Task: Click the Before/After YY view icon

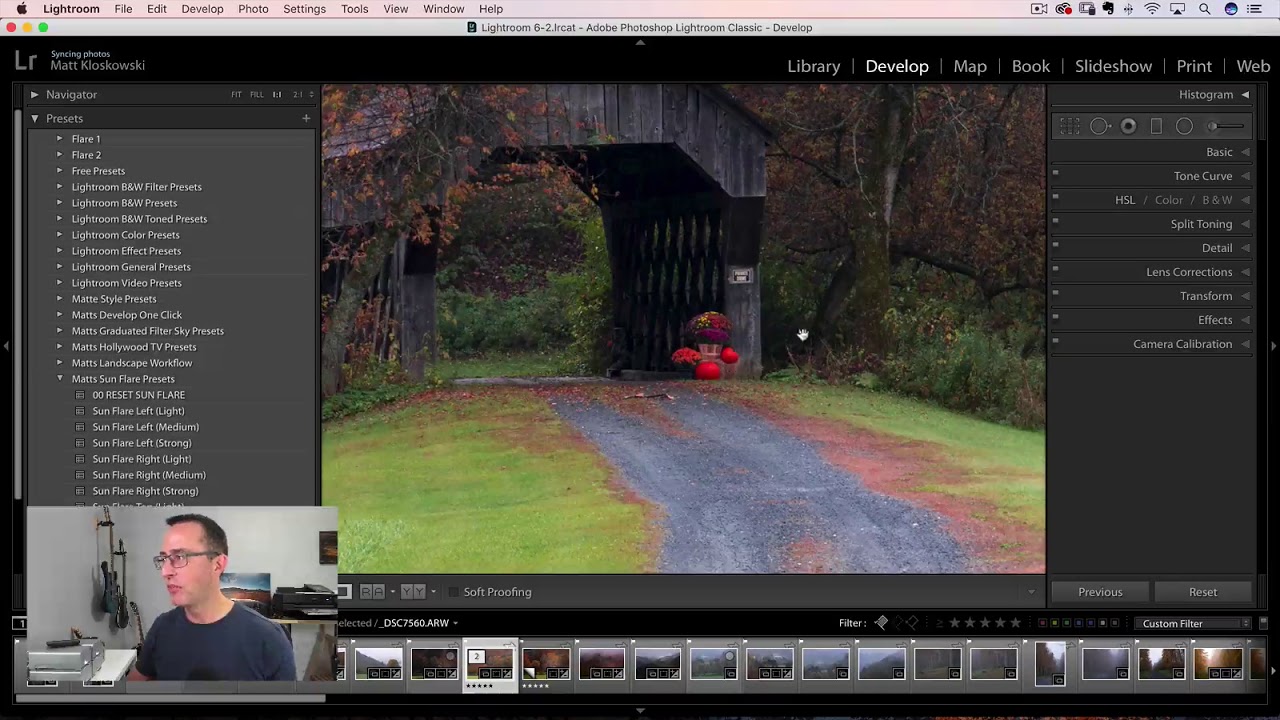Action: (x=413, y=592)
